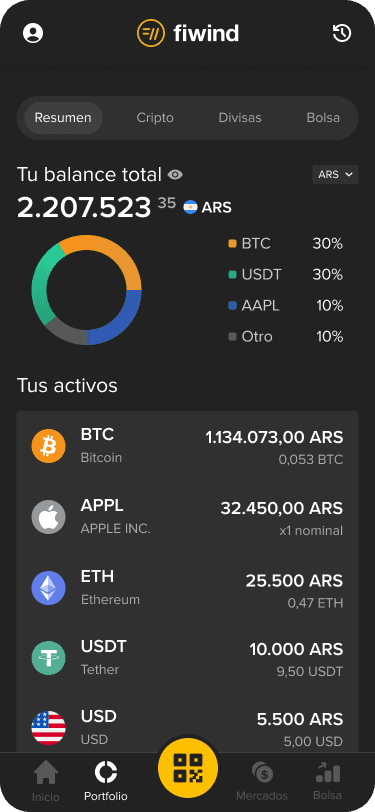Open Mercados coin icon in bottom bar
The image size is (375, 812).
click(x=262, y=773)
